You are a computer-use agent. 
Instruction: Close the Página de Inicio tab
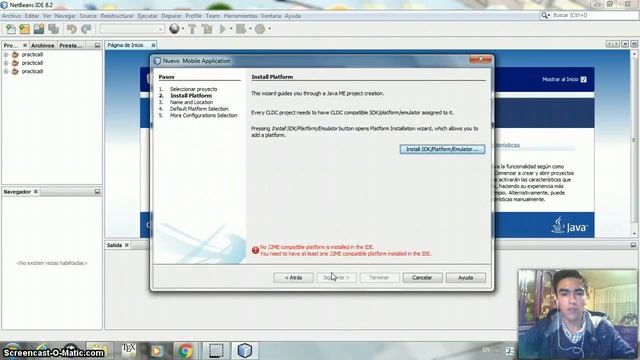(x=153, y=45)
